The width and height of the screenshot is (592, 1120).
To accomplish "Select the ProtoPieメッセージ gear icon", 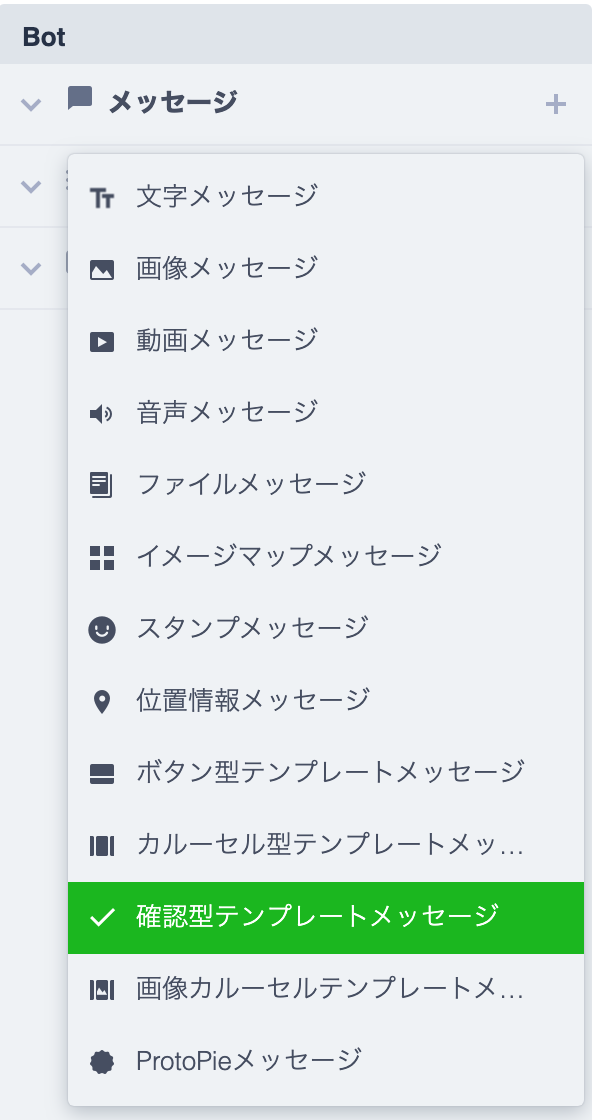I will click(103, 1060).
